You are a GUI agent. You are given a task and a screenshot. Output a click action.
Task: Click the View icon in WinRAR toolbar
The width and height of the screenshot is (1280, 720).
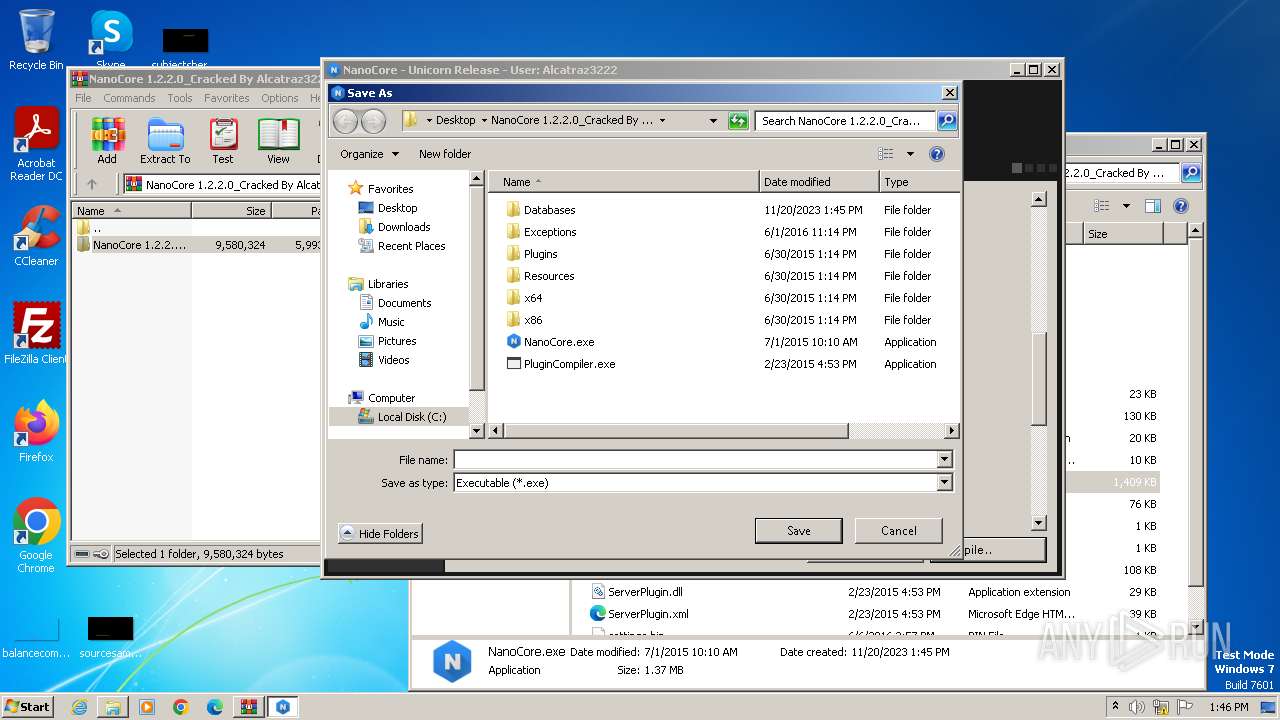click(278, 141)
